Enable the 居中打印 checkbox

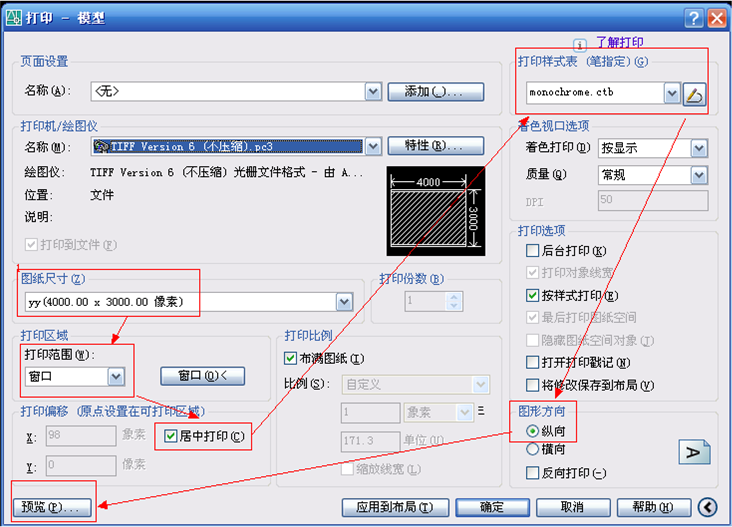(172, 436)
